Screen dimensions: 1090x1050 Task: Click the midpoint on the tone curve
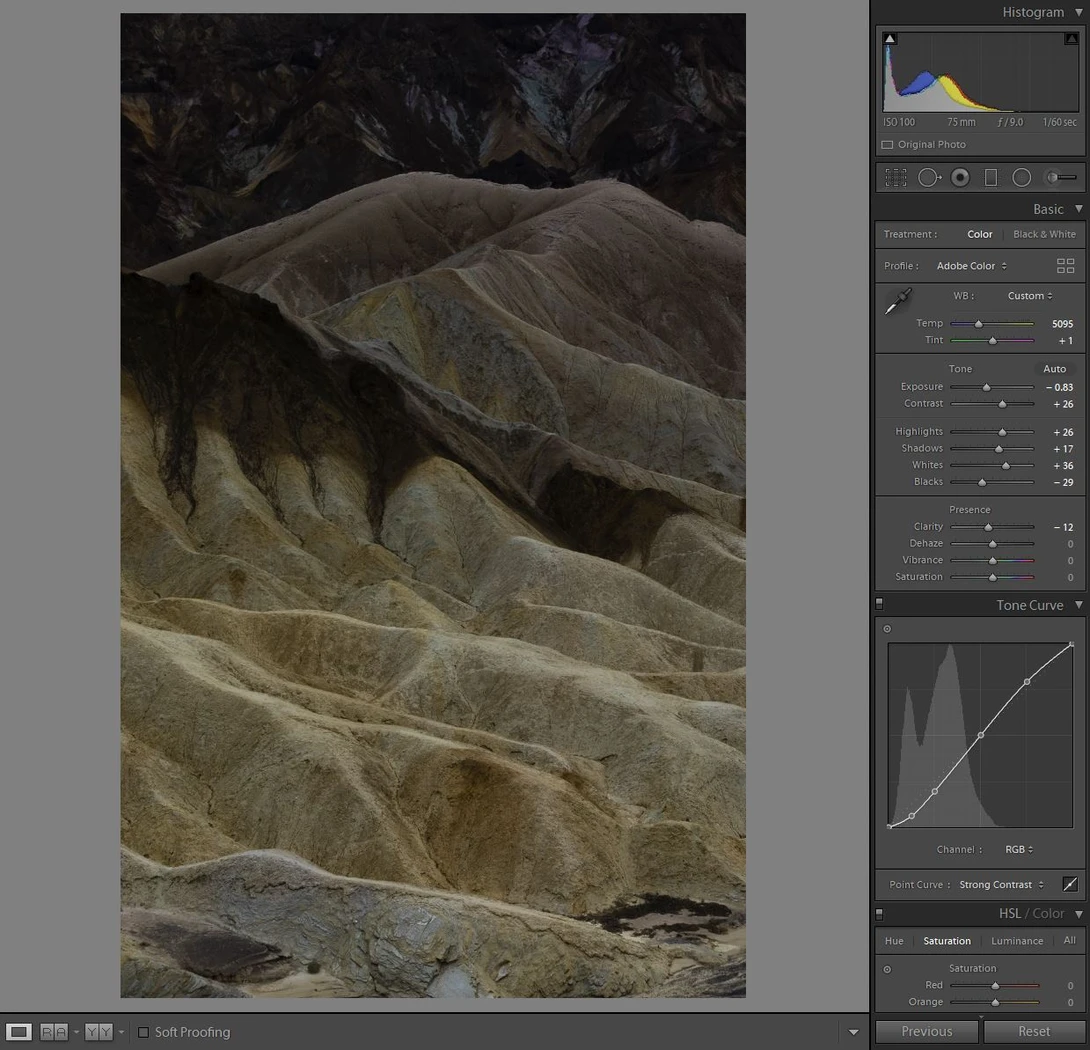(981, 735)
